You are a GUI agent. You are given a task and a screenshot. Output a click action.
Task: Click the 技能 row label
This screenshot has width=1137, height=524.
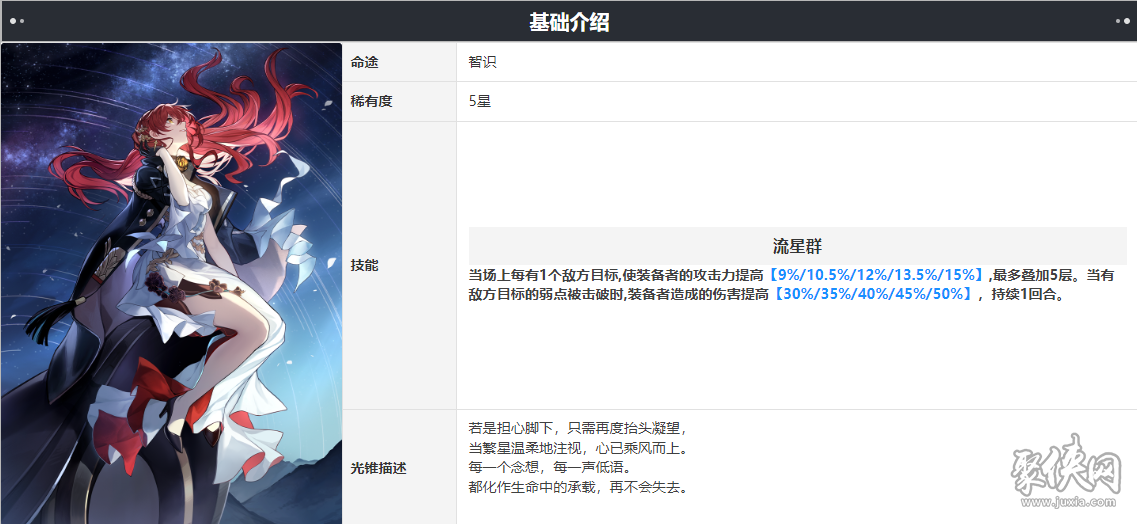[365, 265]
